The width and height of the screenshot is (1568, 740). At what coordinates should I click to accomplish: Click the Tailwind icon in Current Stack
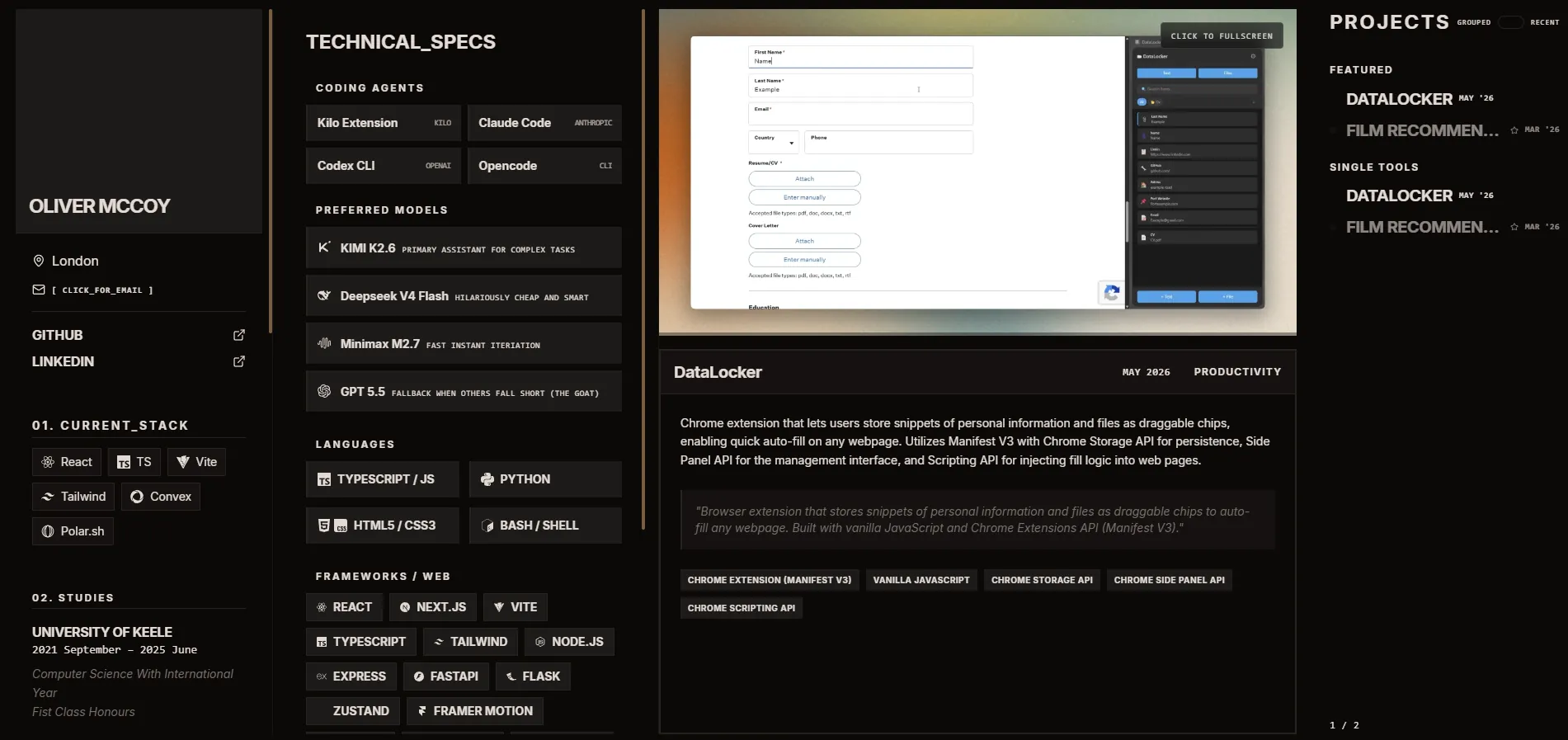[x=48, y=497]
